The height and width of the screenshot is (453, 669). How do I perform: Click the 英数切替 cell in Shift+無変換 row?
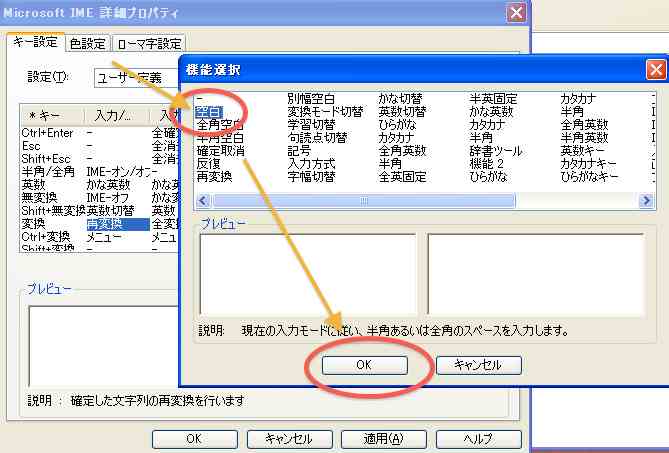(111, 211)
